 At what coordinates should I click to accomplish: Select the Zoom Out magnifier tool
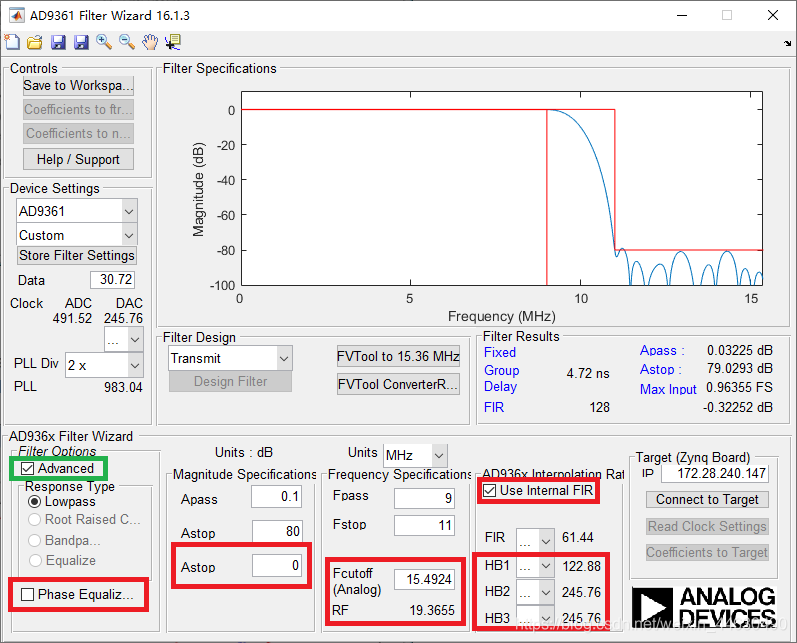[x=127, y=42]
